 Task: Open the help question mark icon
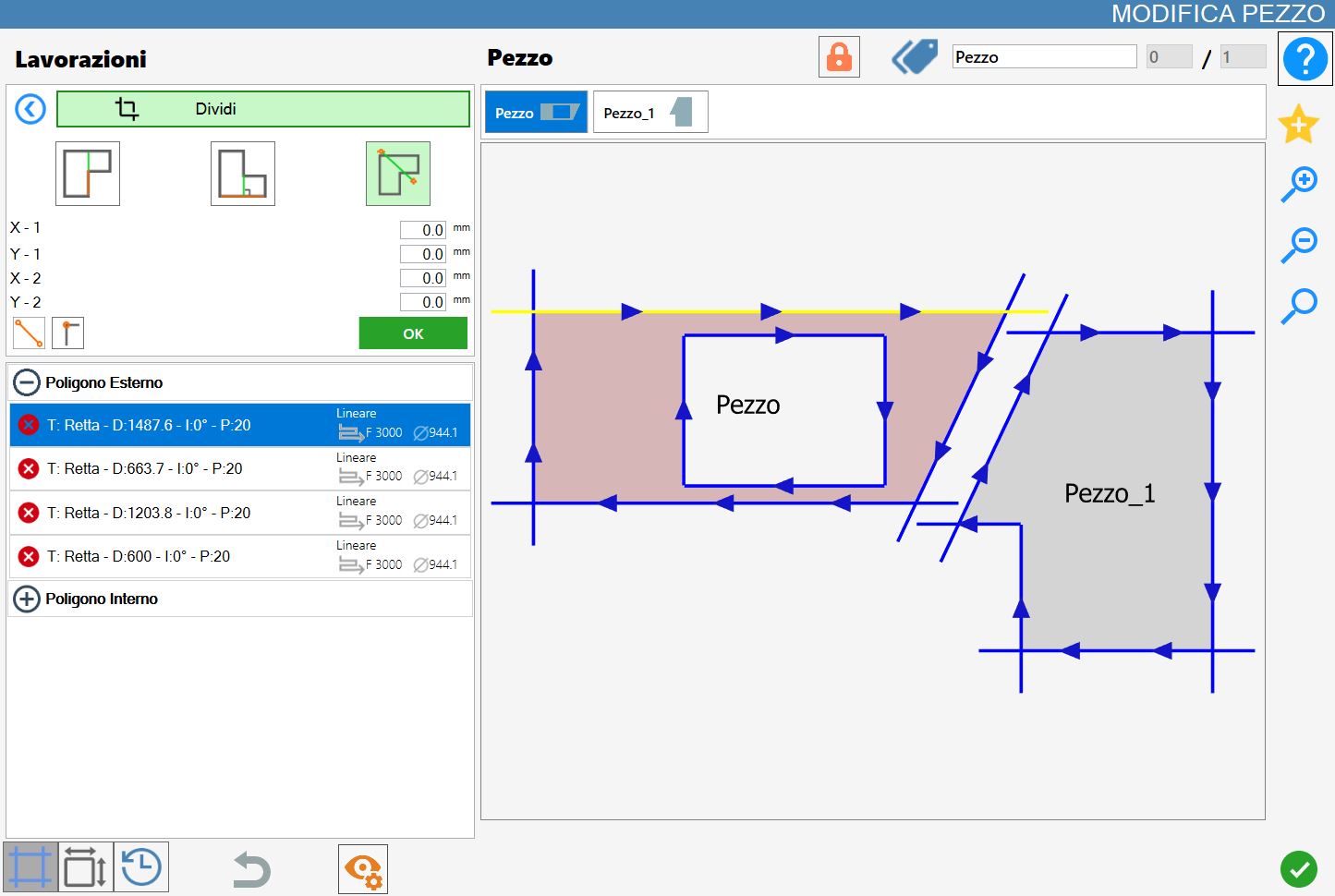1305,58
